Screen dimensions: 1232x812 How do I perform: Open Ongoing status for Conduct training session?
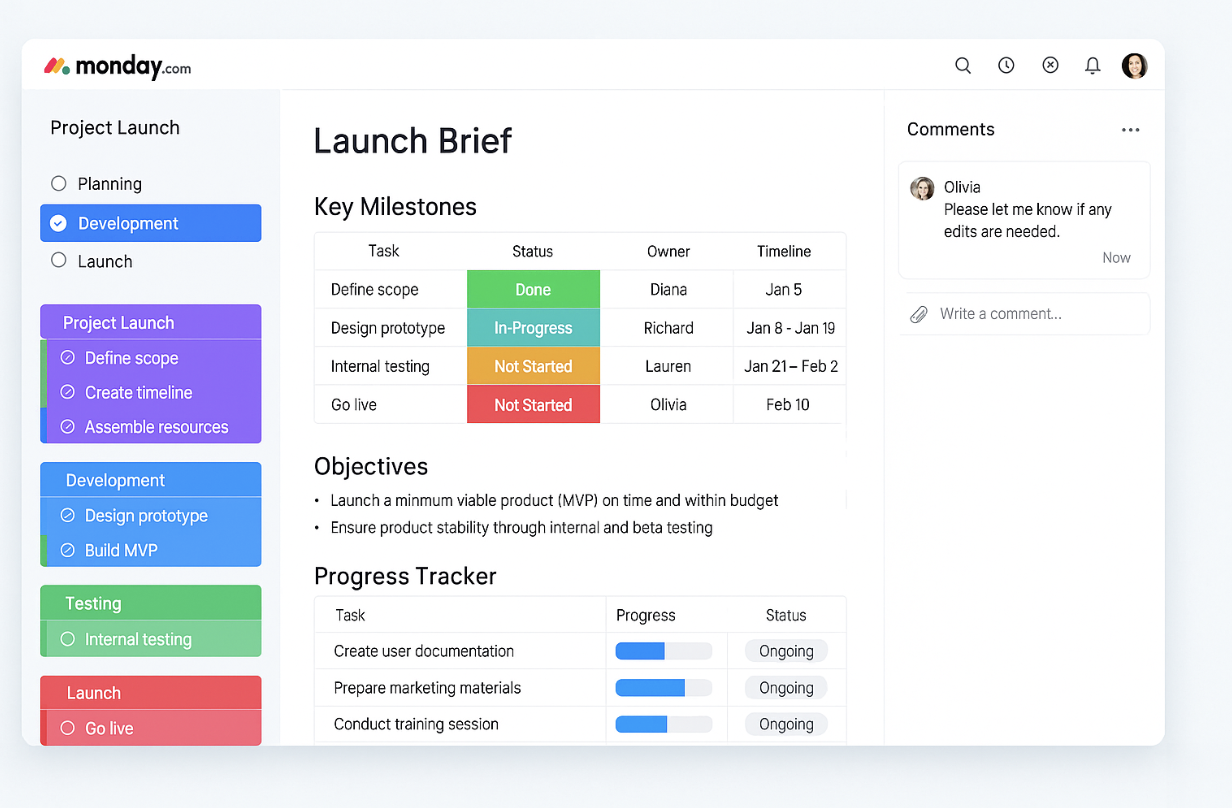[x=786, y=724]
